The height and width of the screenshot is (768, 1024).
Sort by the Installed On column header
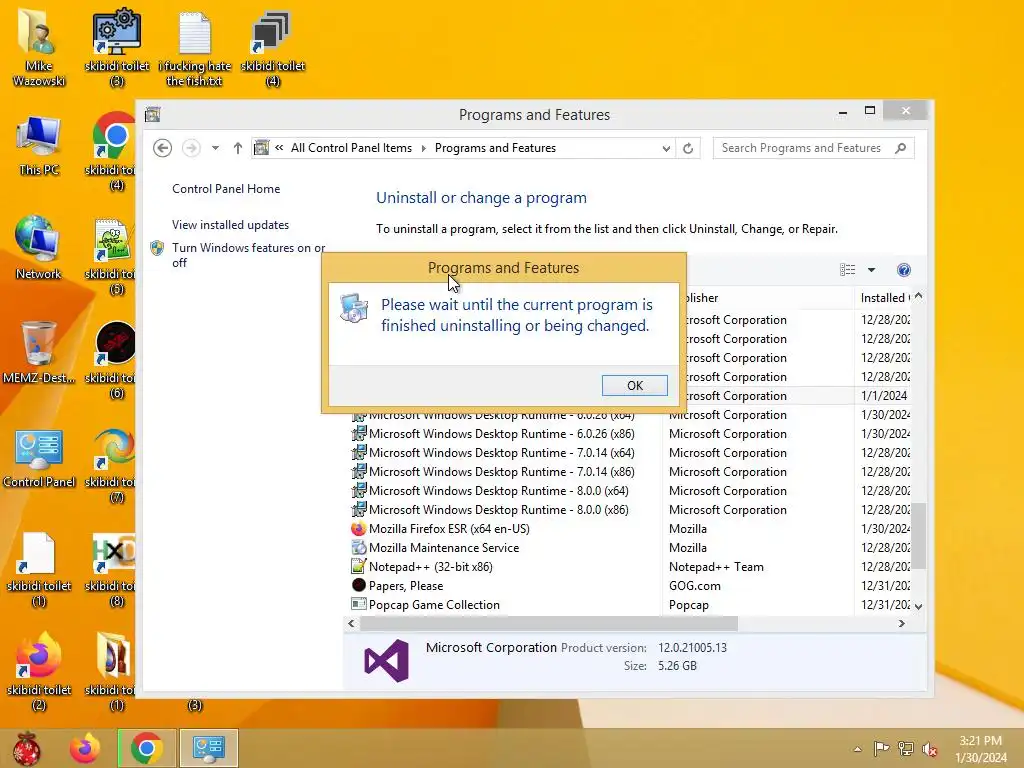click(x=884, y=298)
